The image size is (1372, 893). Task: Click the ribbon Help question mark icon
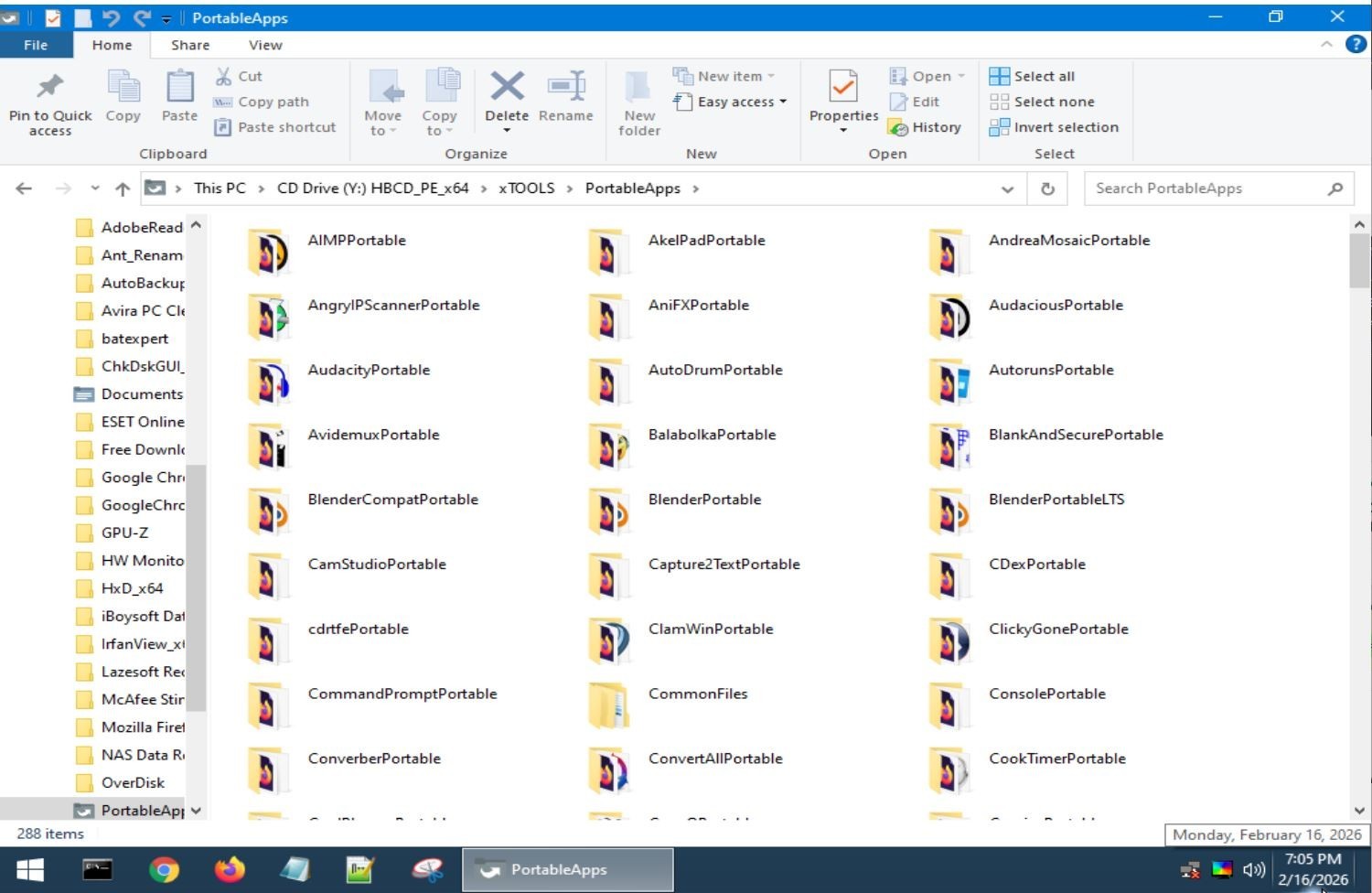tap(1356, 45)
